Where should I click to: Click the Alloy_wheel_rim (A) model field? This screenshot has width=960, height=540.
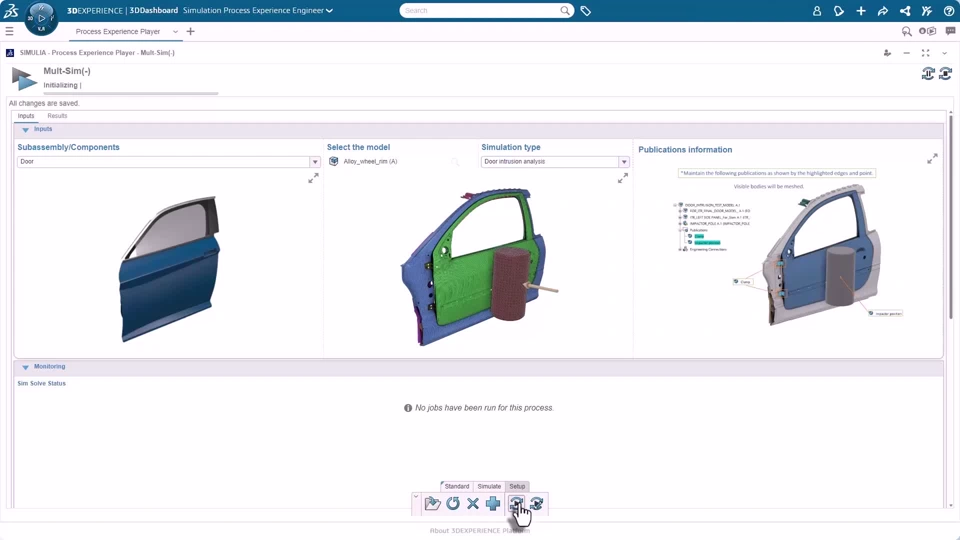coord(370,162)
